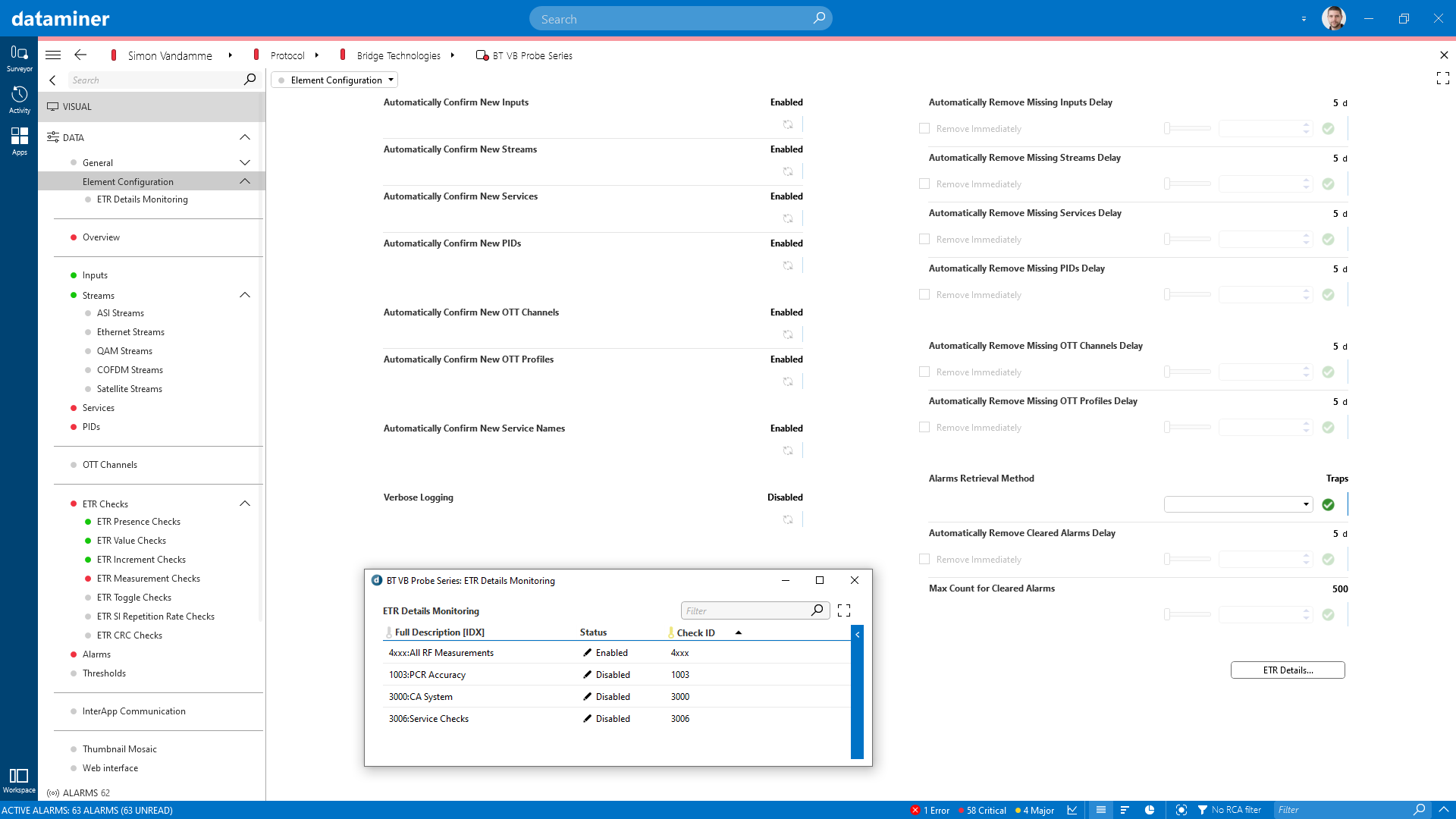Collapse the ETR Checks tree chevron
Image resolution: width=1456 pixels, height=819 pixels.
click(244, 504)
